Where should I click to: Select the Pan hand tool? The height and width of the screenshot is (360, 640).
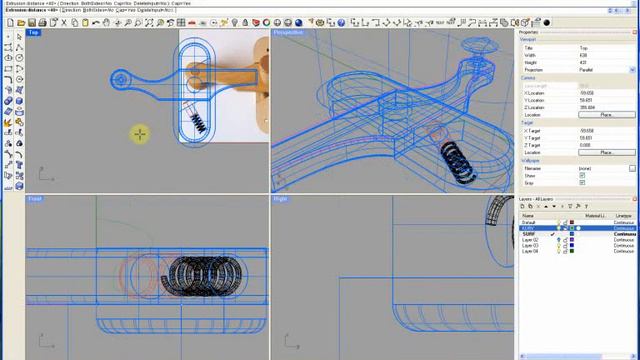[x=107, y=23]
